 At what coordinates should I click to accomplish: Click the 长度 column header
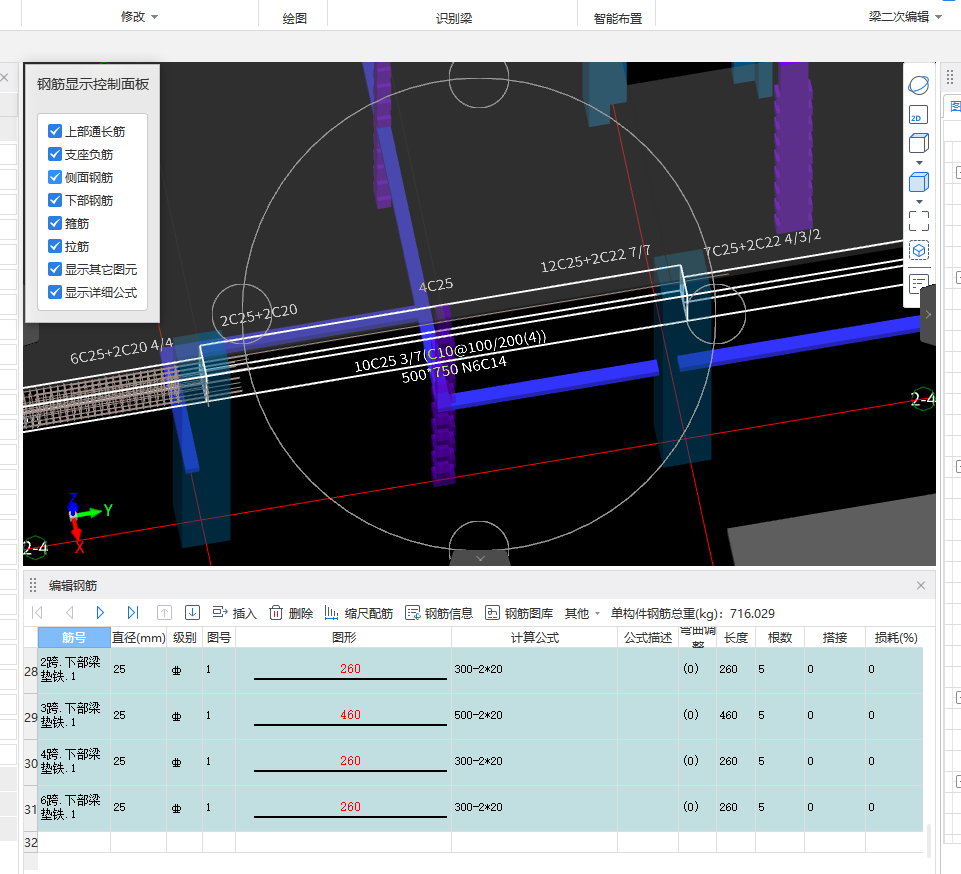tap(735, 637)
